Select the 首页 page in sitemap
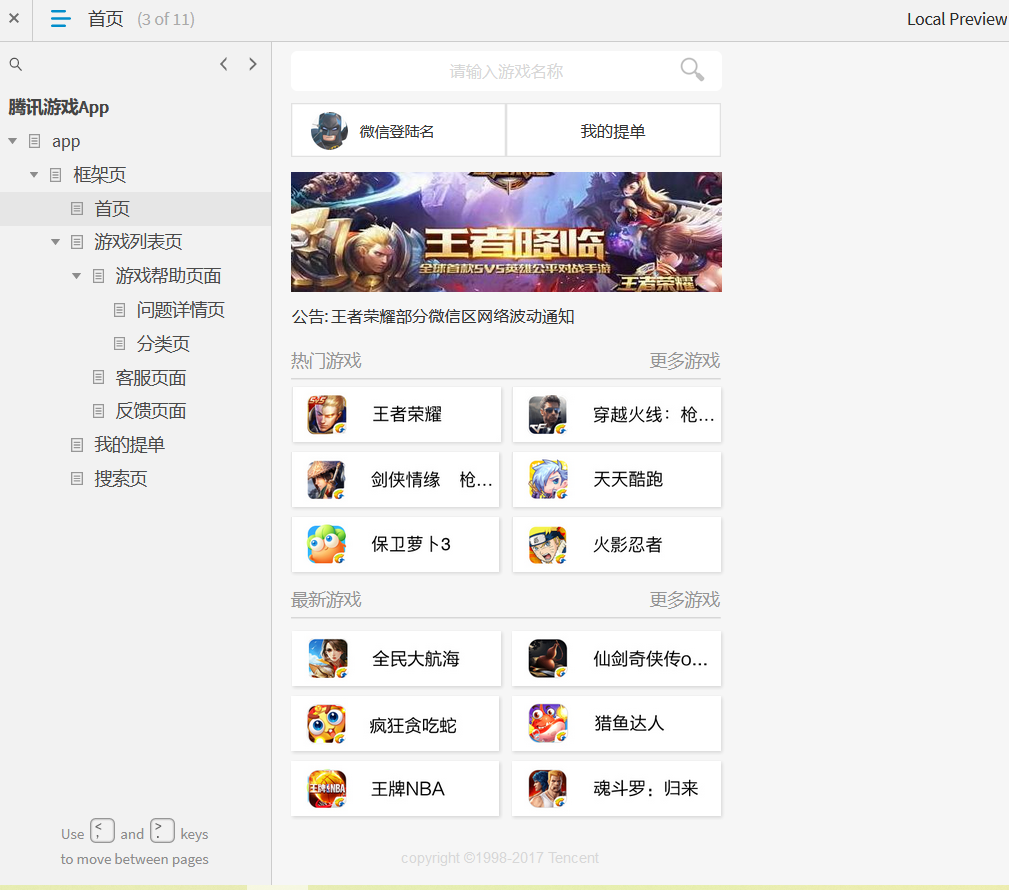This screenshot has width=1009, height=890. coord(112,209)
